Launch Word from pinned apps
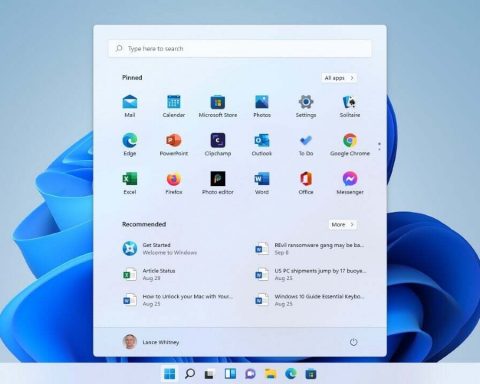This screenshot has width=480, height=384. 262,183
